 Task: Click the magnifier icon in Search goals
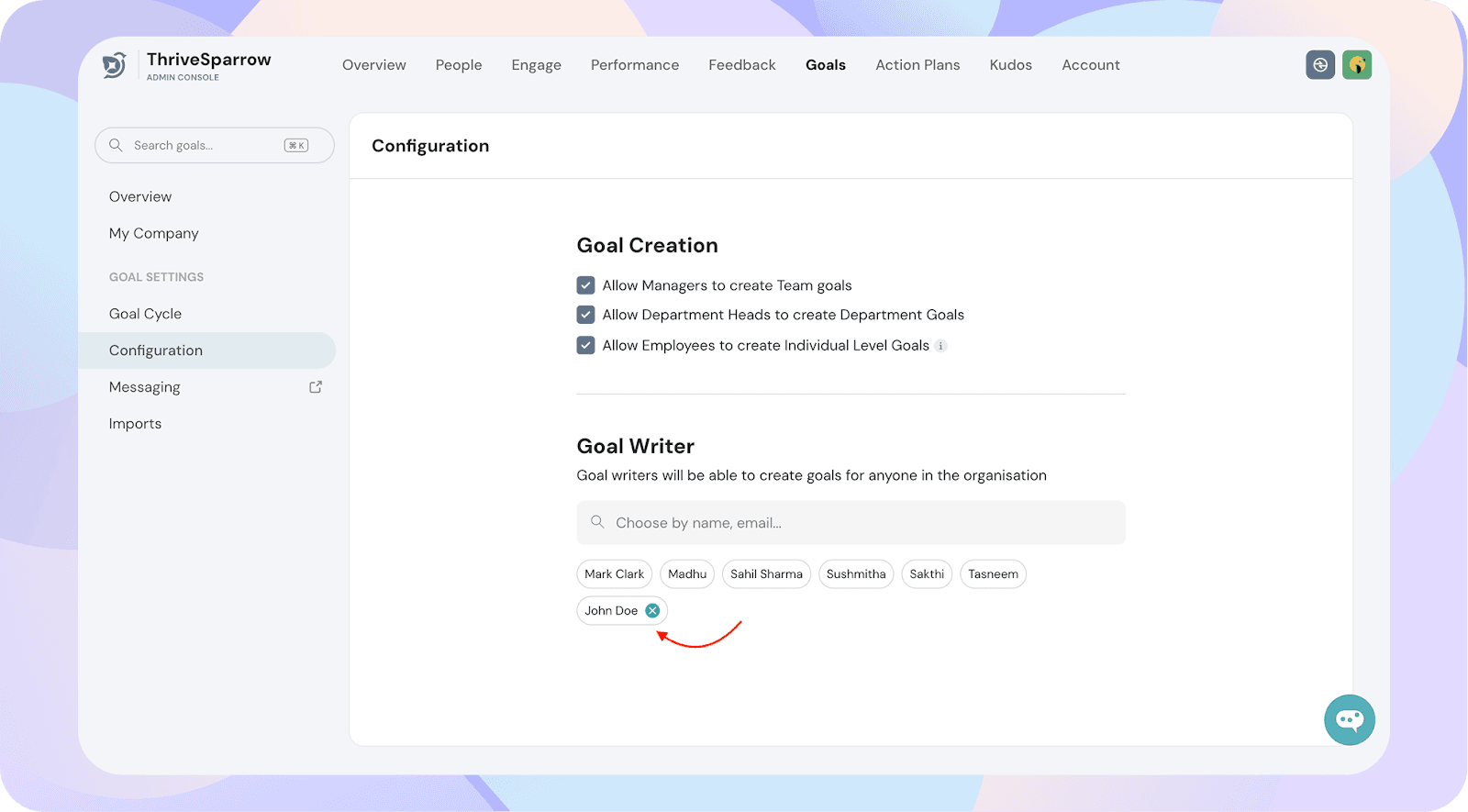[x=116, y=145]
